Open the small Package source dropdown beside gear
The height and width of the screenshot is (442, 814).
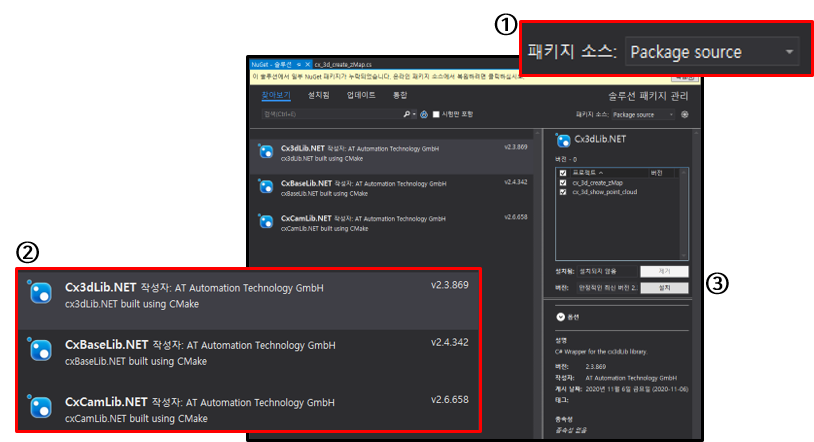pos(643,115)
